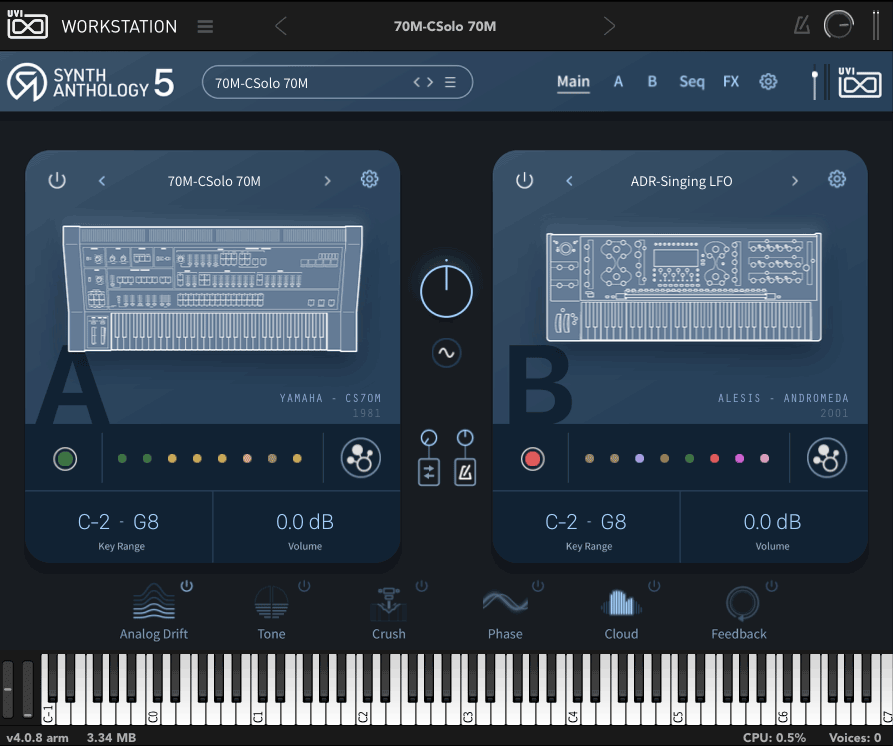Open preset list menu in preset field
Image resolution: width=893 pixels, height=746 pixels.
(450, 83)
